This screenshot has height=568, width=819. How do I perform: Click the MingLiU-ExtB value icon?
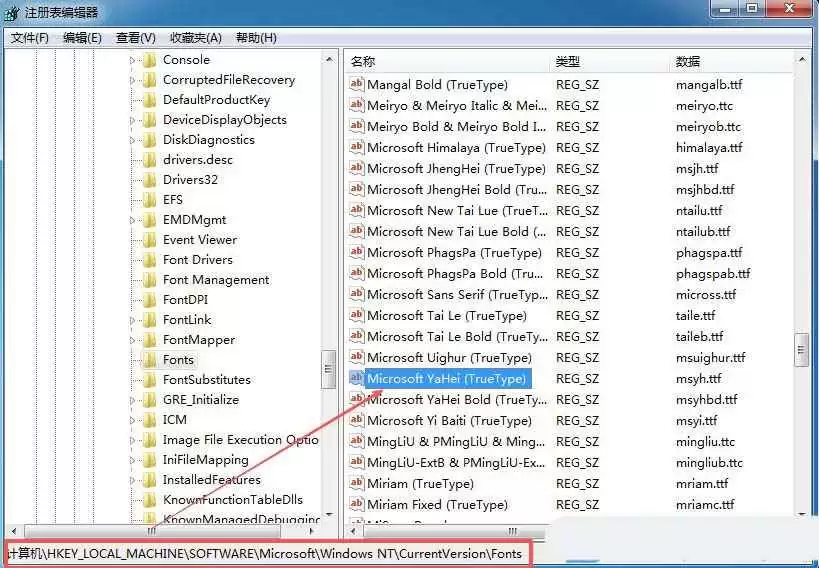click(x=356, y=462)
